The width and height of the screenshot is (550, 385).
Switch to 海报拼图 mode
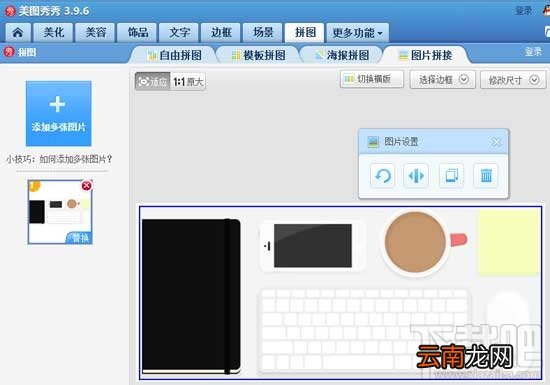tap(342, 55)
